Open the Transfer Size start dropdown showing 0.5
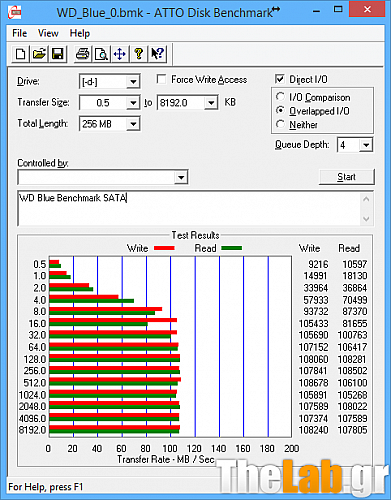Screen dimensions: 391x500 pos(133,103)
